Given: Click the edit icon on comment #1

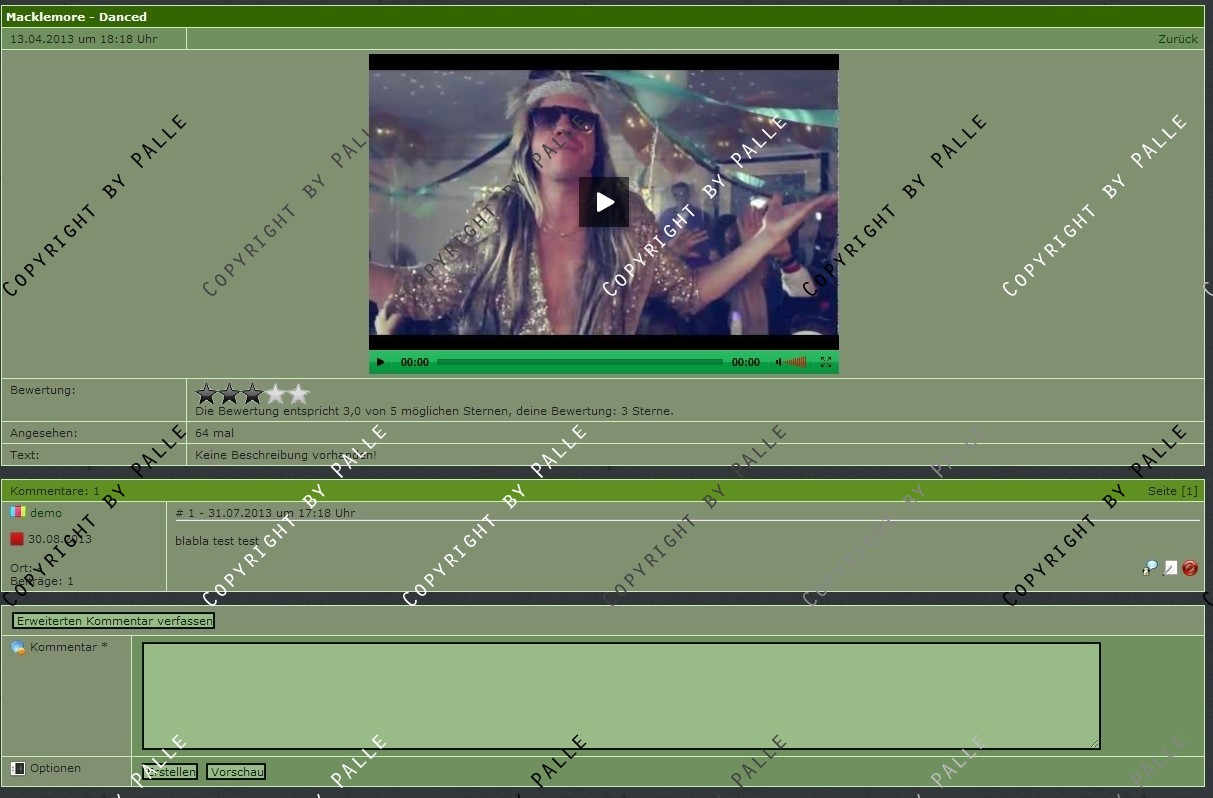Looking at the screenshot, I should pos(1170,568).
